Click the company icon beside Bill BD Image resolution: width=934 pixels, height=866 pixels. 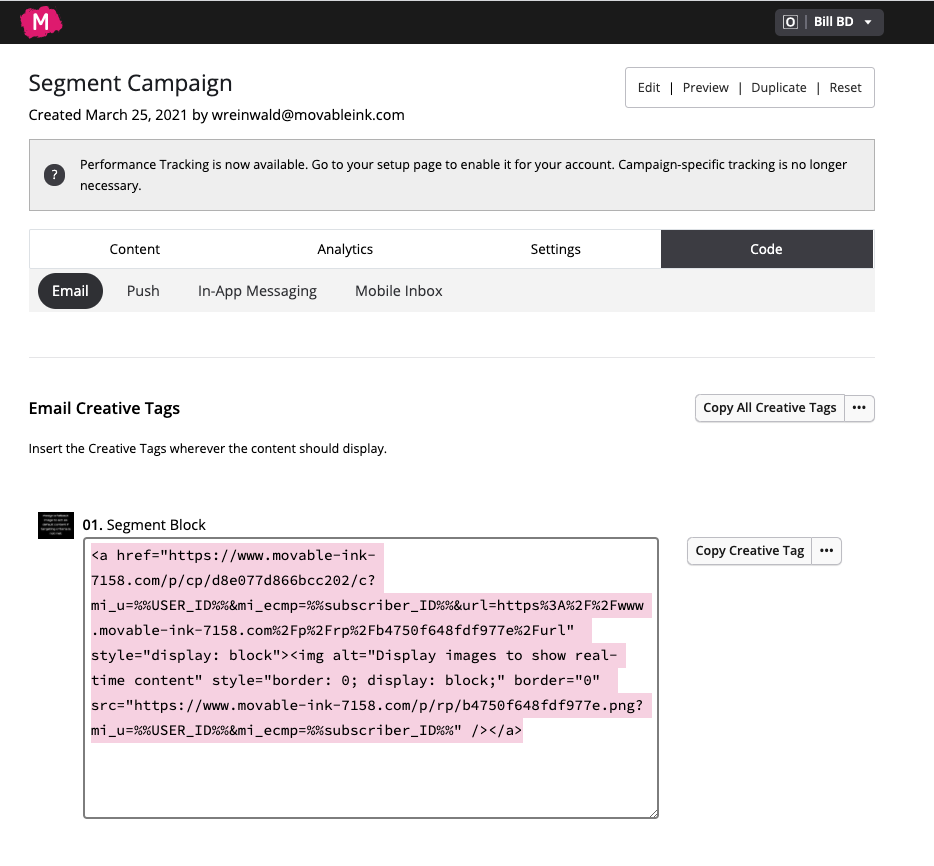pos(790,22)
